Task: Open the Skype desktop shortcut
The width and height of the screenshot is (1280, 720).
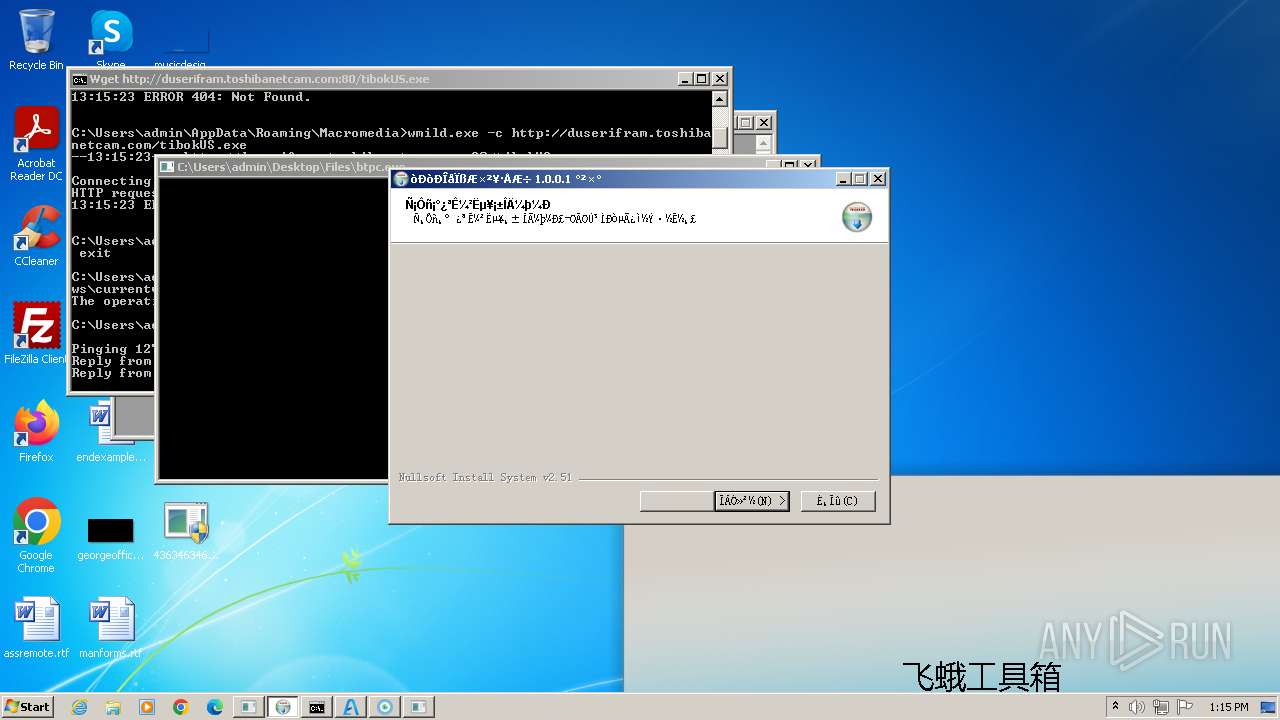Action: pos(110,38)
